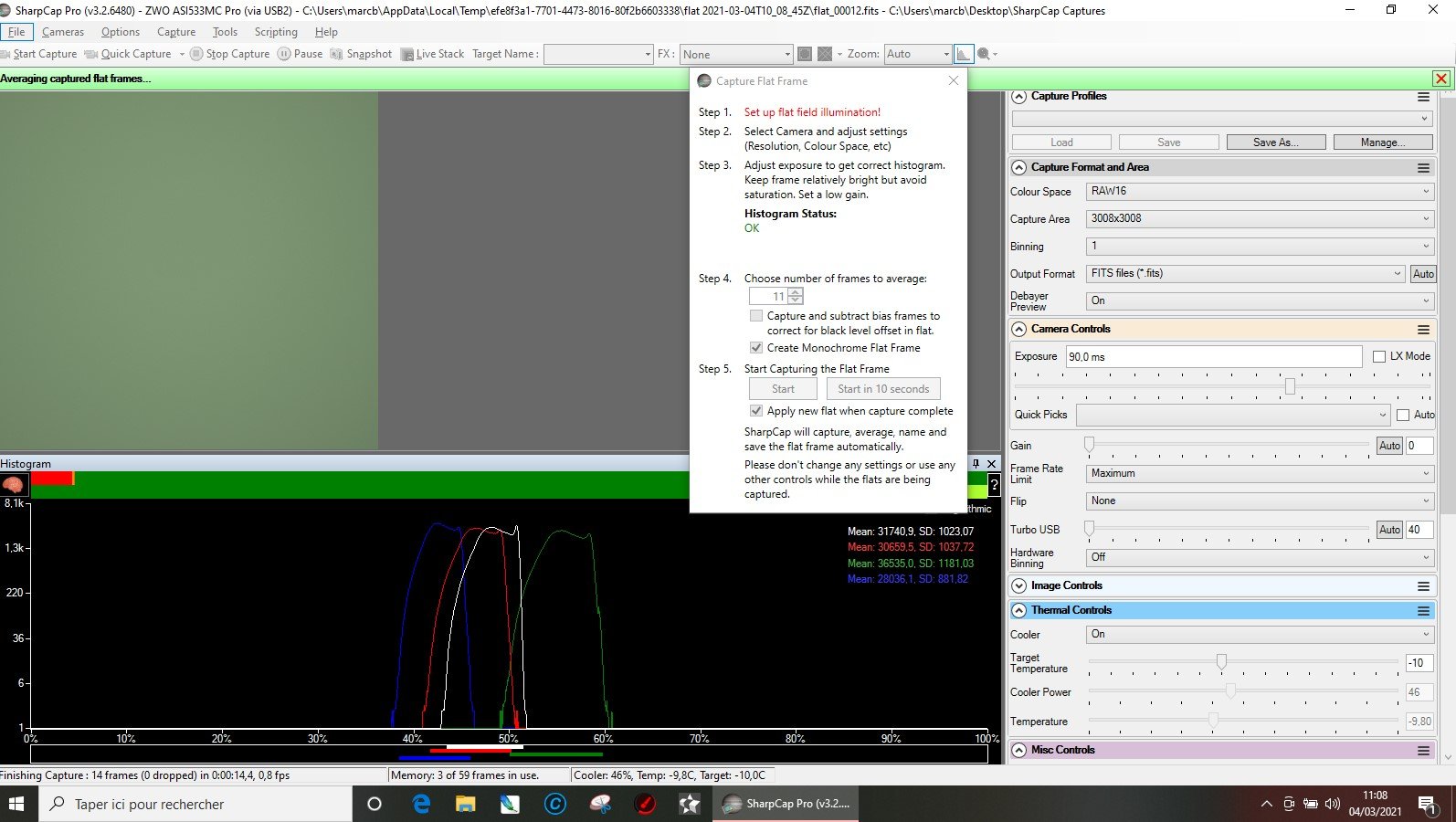Open the Output Format dropdown

pos(1246,274)
